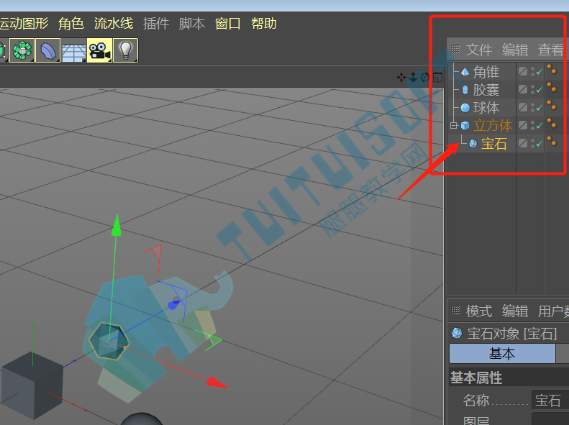Toggle the enable checkmark for 立方体
The height and width of the screenshot is (425, 569).
tap(539, 125)
